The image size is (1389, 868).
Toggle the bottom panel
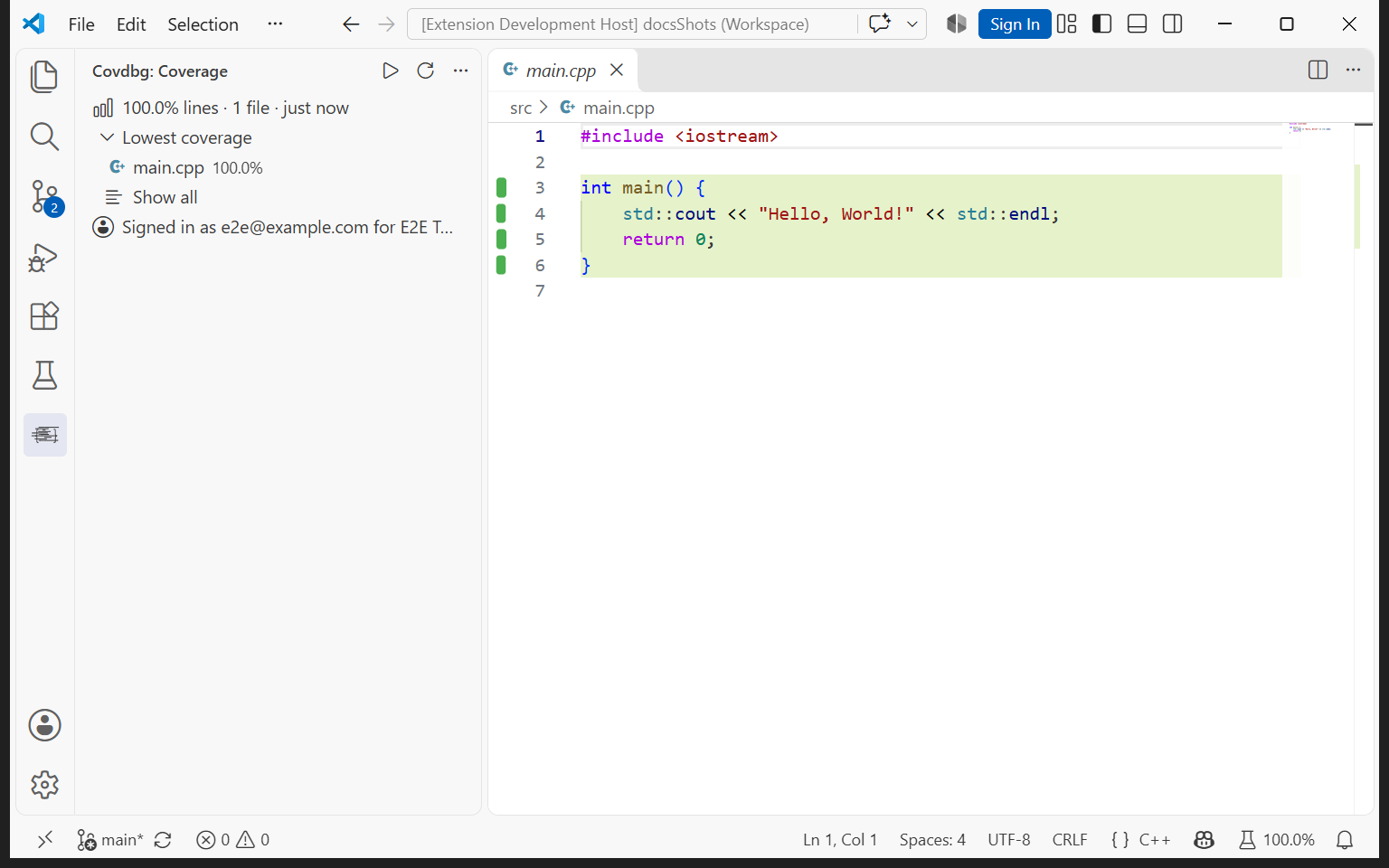[1138, 24]
